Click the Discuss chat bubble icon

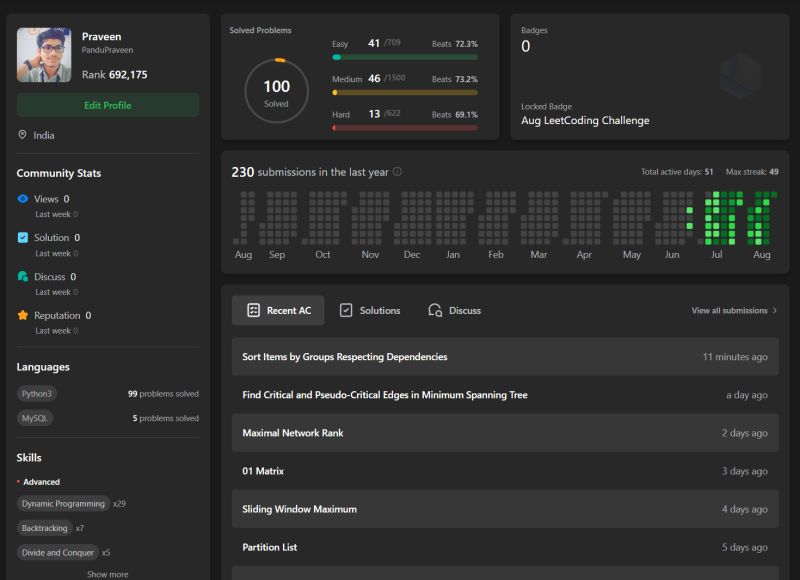point(23,276)
